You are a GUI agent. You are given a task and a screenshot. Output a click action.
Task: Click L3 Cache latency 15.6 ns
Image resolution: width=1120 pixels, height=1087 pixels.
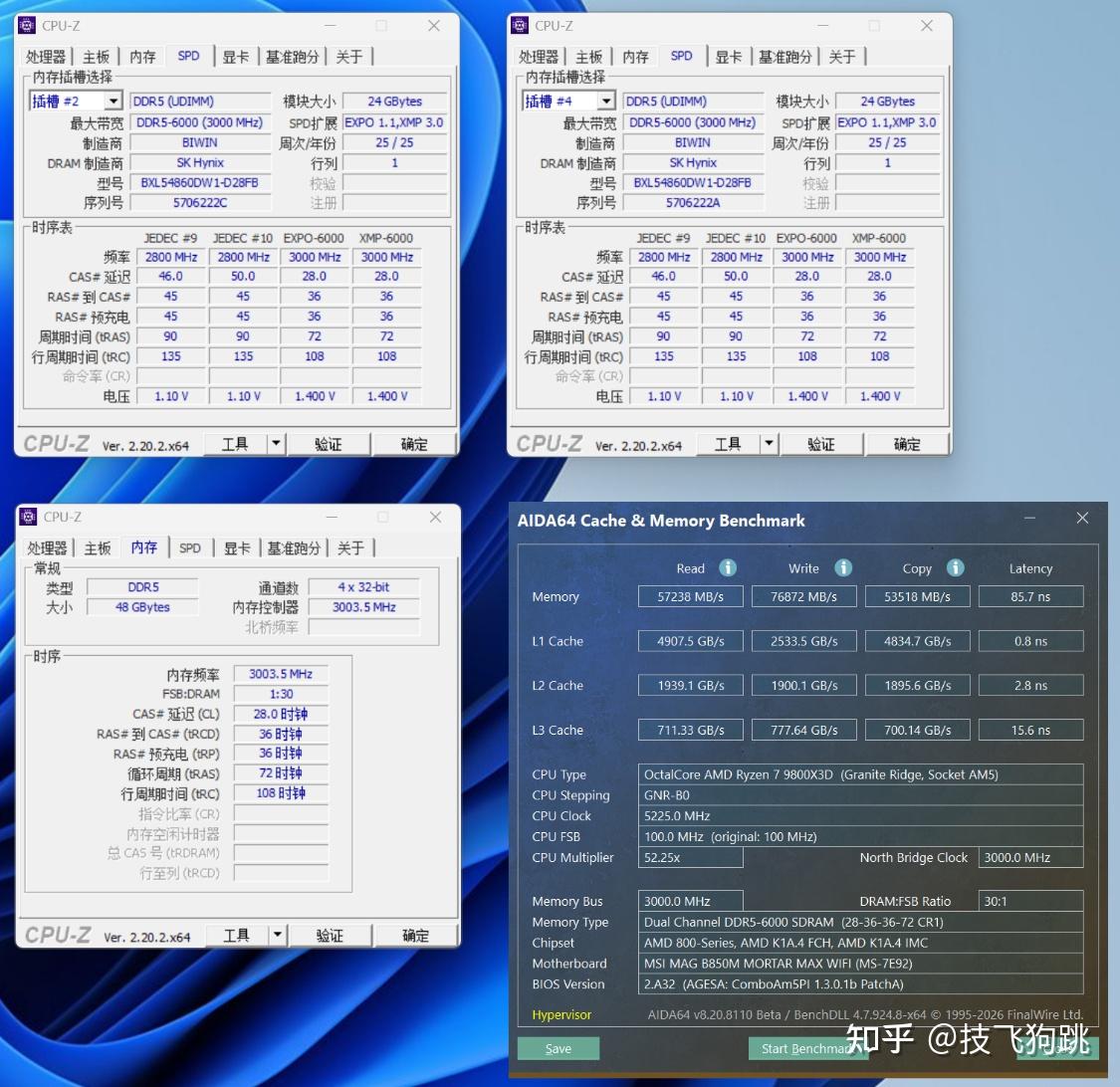[1030, 730]
